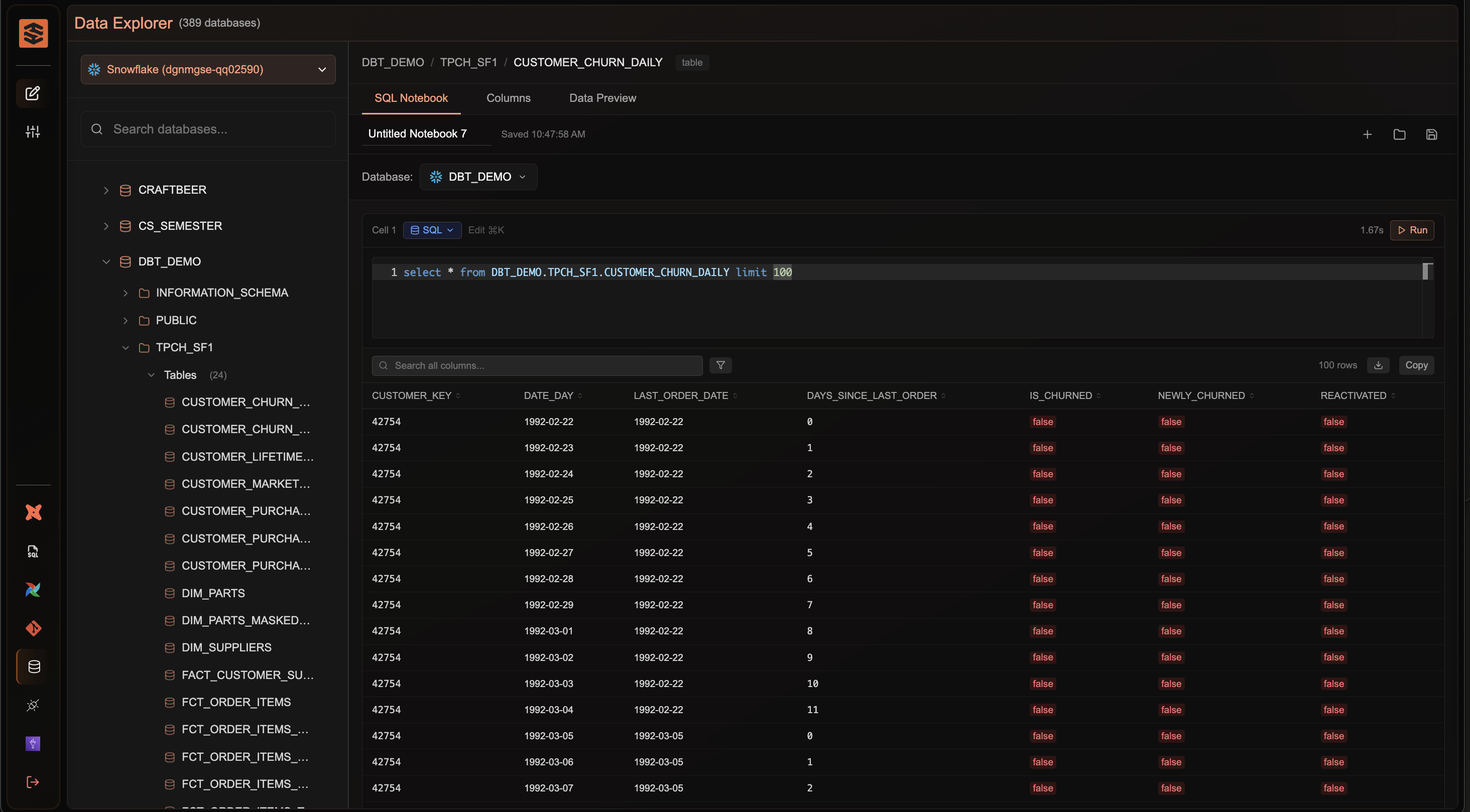The width and height of the screenshot is (1470, 812).
Task: Open the sliders settings icon in sidebar
Action: tap(33, 132)
